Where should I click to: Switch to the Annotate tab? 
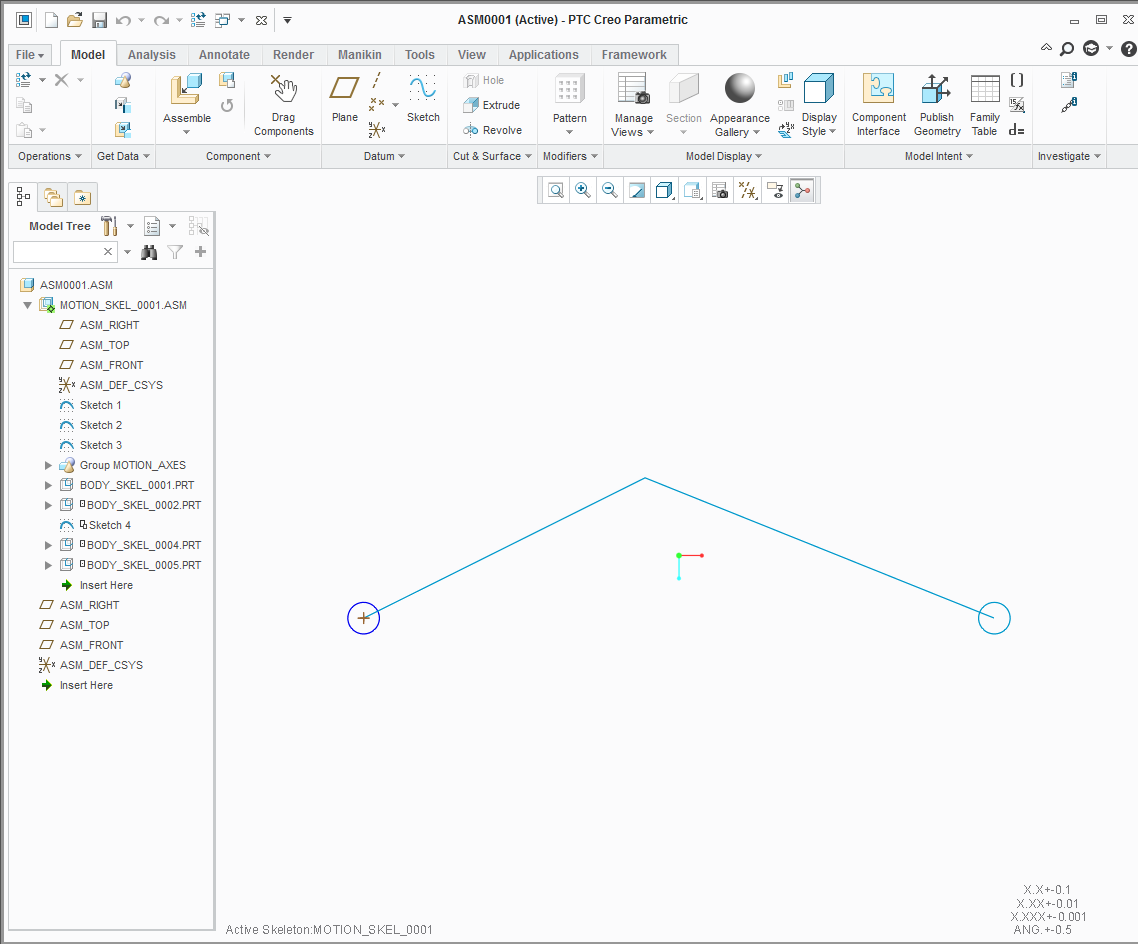pos(224,54)
